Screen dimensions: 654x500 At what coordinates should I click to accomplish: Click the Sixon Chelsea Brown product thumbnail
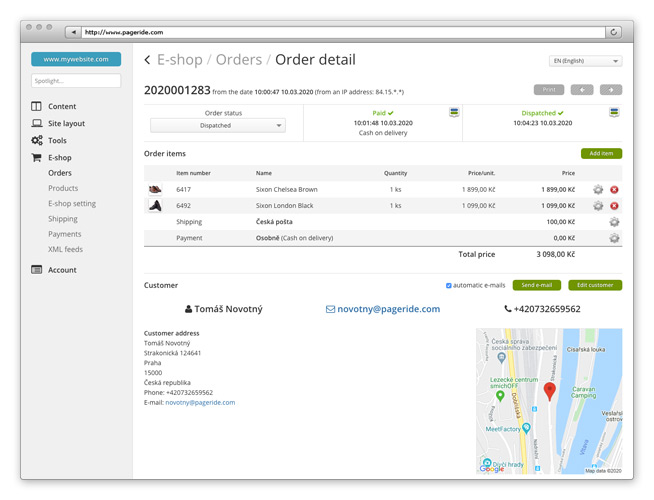(x=156, y=189)
